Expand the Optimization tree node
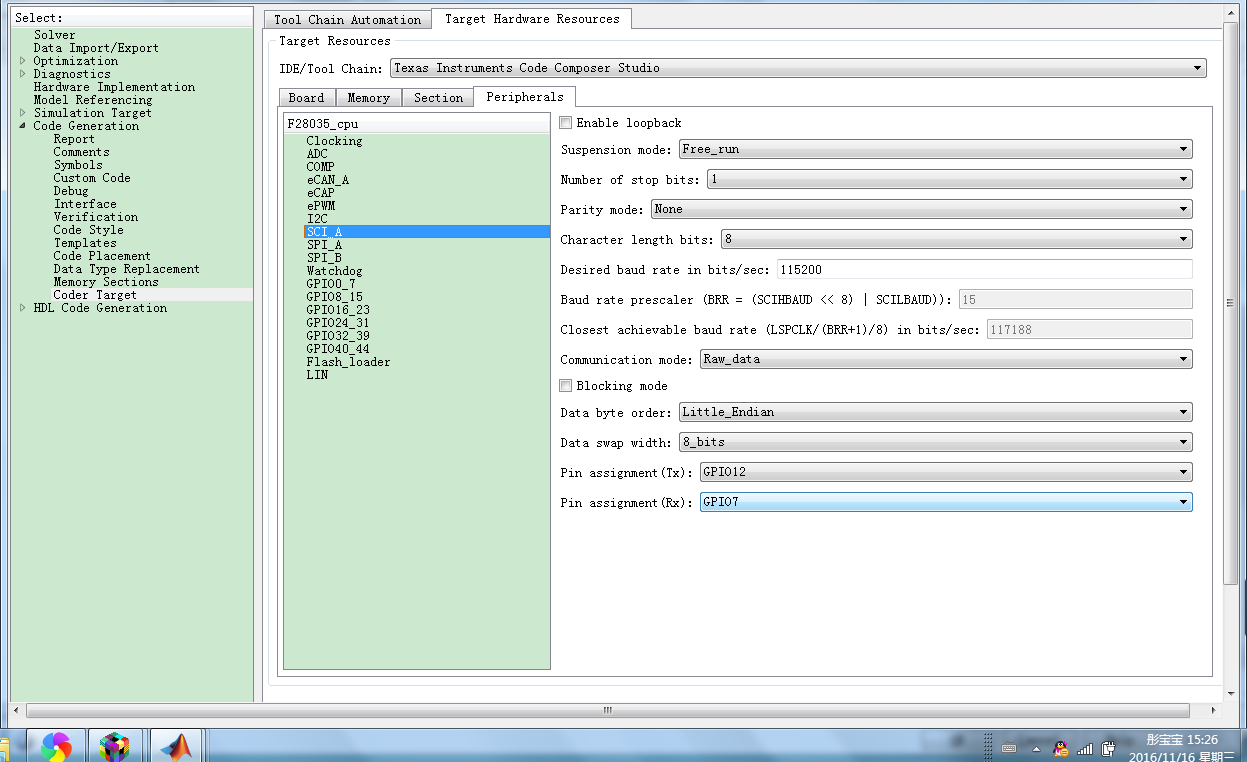This screenshot has width=1247, height=762. pos(23,61)
